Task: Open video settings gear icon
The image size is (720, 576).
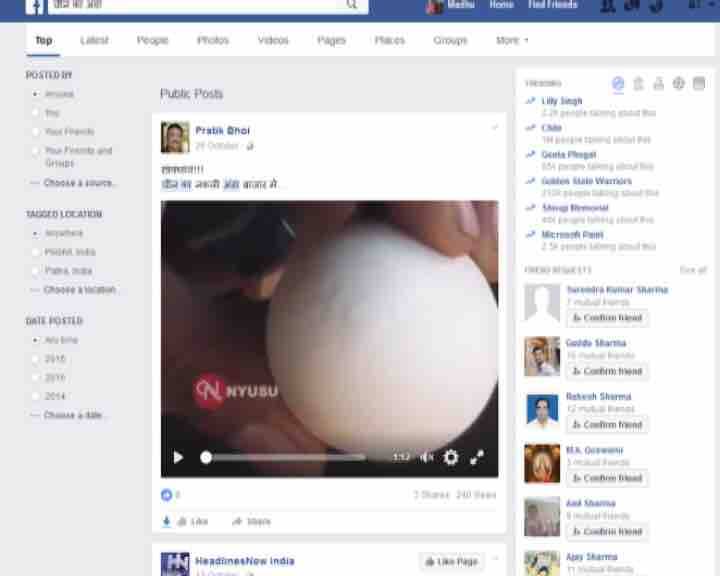Action: pos(451,457)
